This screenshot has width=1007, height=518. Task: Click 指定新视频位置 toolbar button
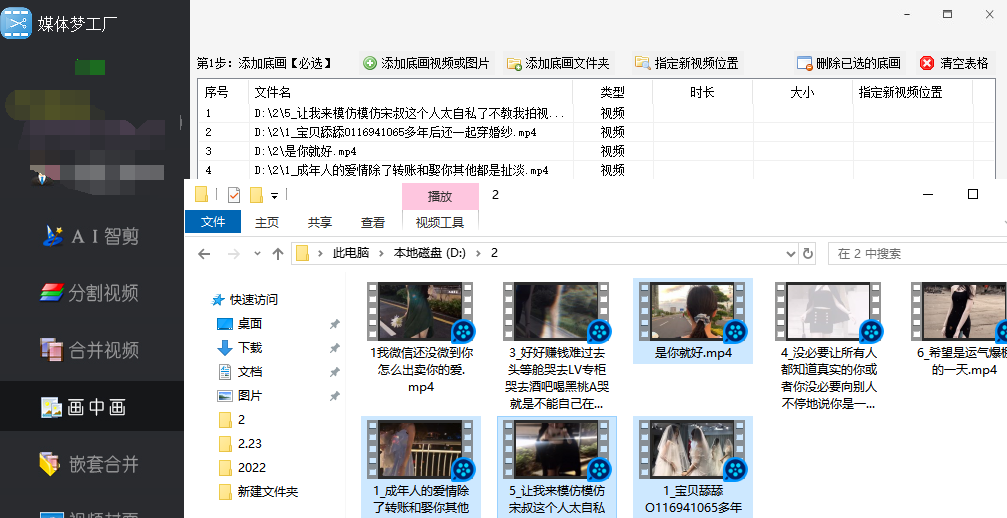tap(687, 63)
